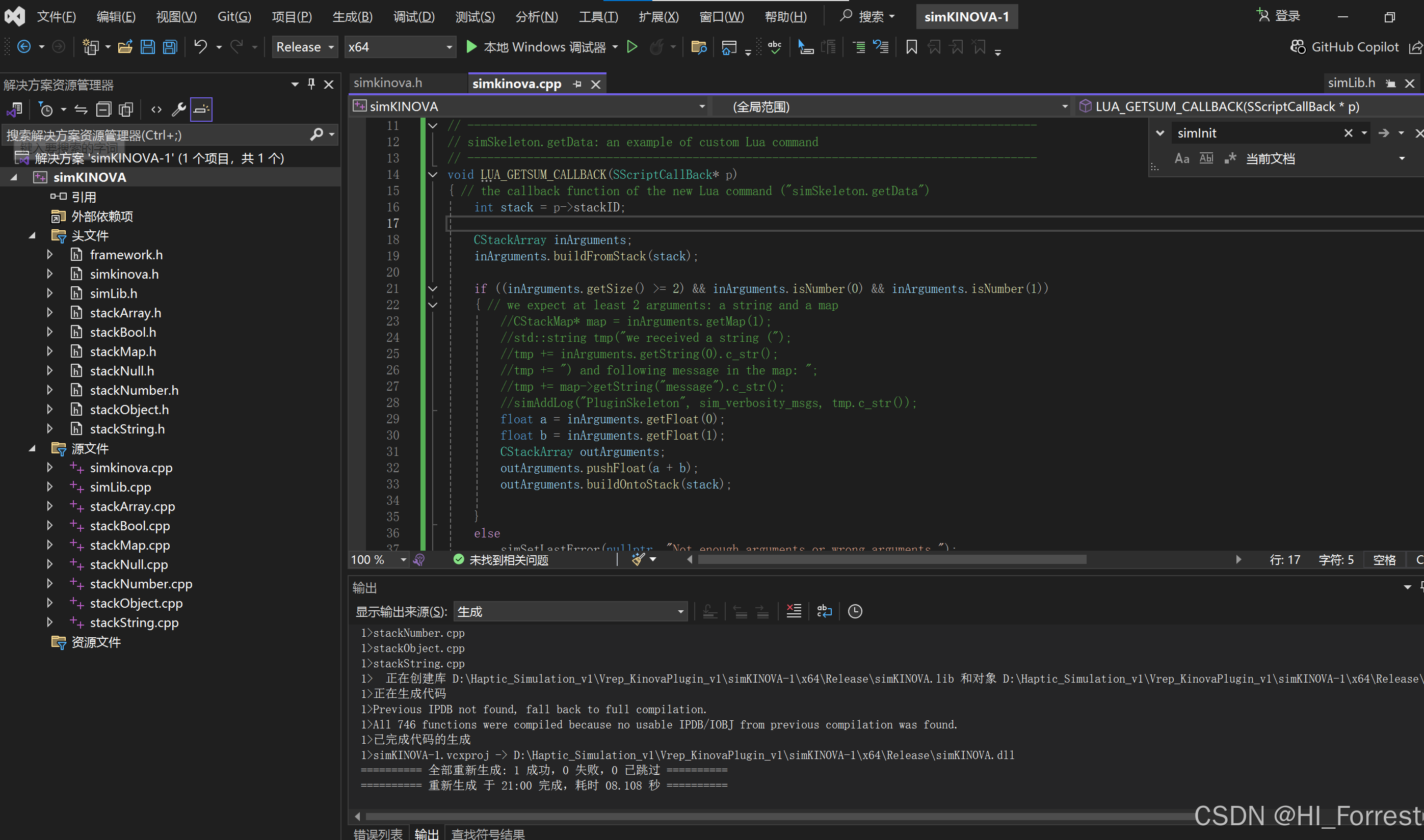The height and width of the screenshot is (840, 1424).
Task: Click the Navigate Backward icon
Action: click(x=24, y=47)
